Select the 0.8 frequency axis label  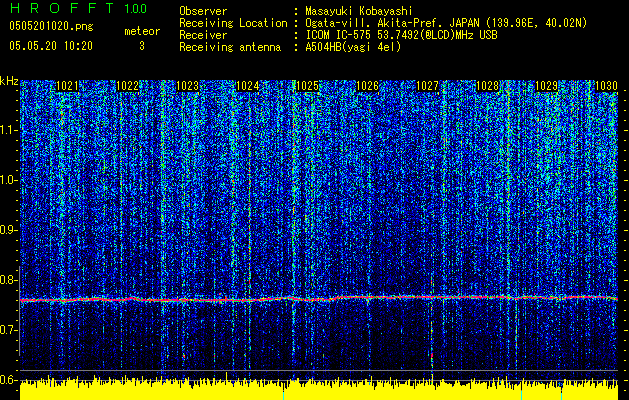[9, 280]
